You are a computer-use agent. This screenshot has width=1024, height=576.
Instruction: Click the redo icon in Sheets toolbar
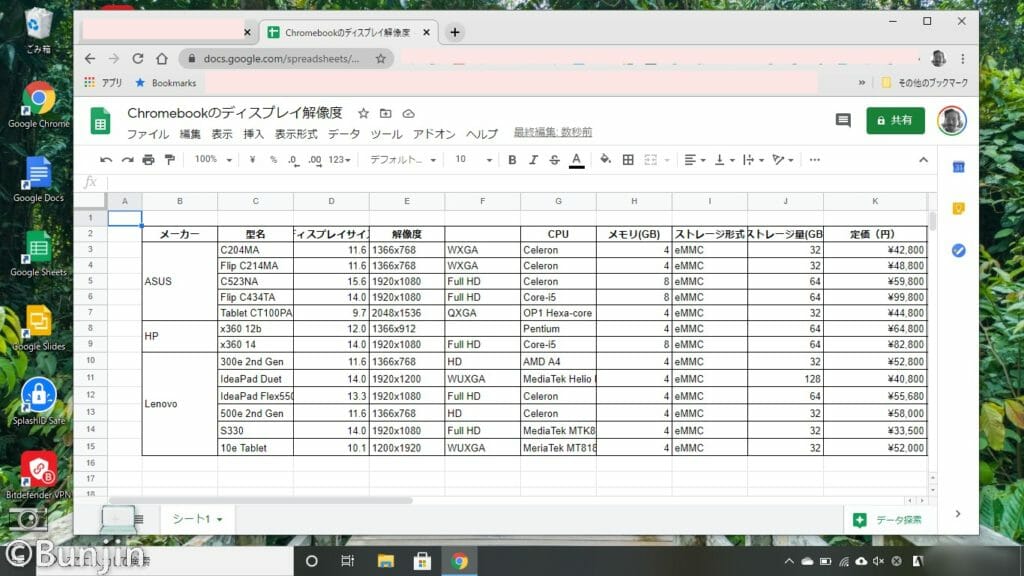point(127,160)
